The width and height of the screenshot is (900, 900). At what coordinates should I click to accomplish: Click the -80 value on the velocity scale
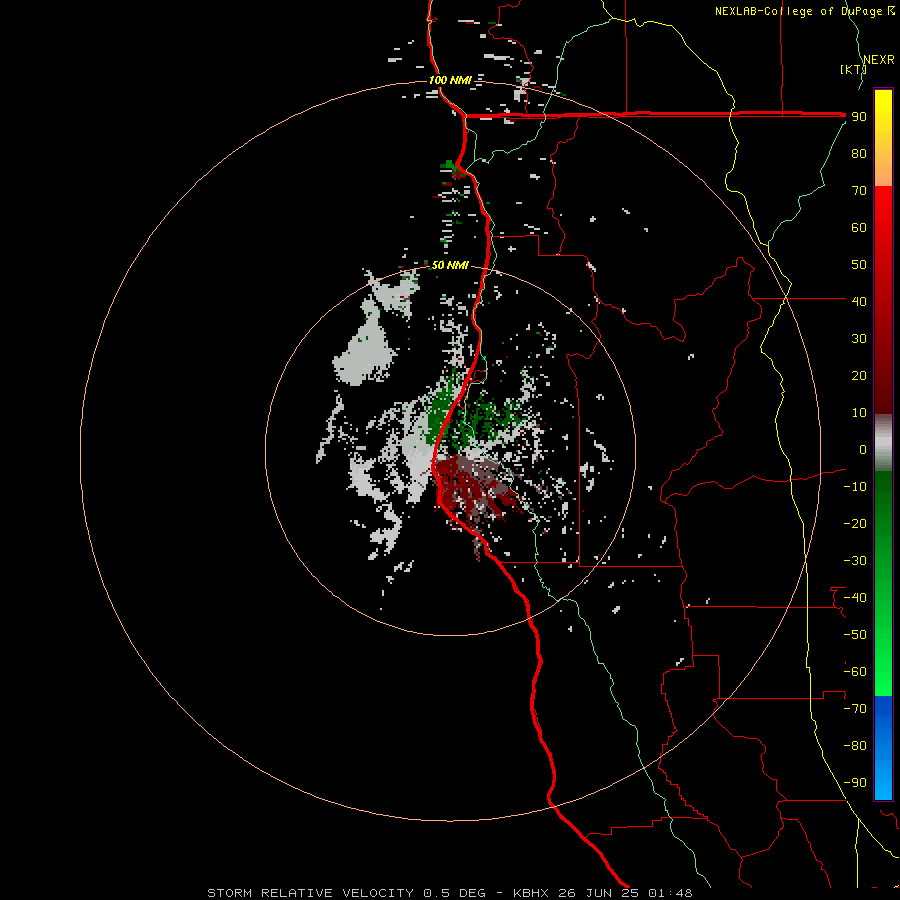[x=855, y=746]
